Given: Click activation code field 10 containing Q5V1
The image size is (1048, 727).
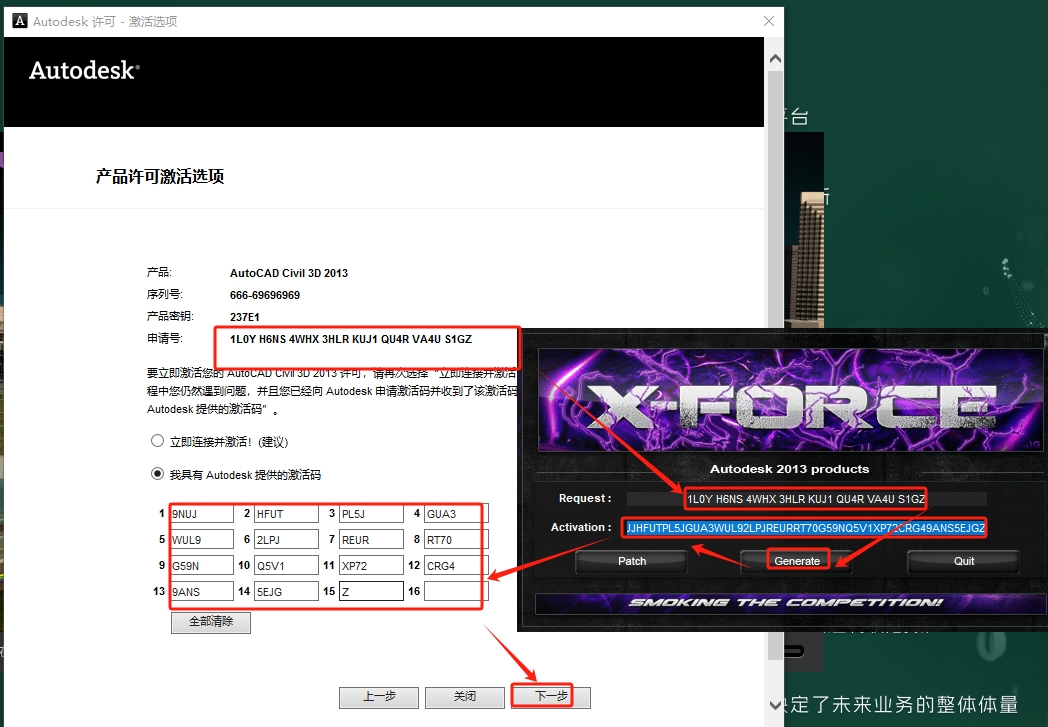Looking at the screenshot, I should pos(287,565).
